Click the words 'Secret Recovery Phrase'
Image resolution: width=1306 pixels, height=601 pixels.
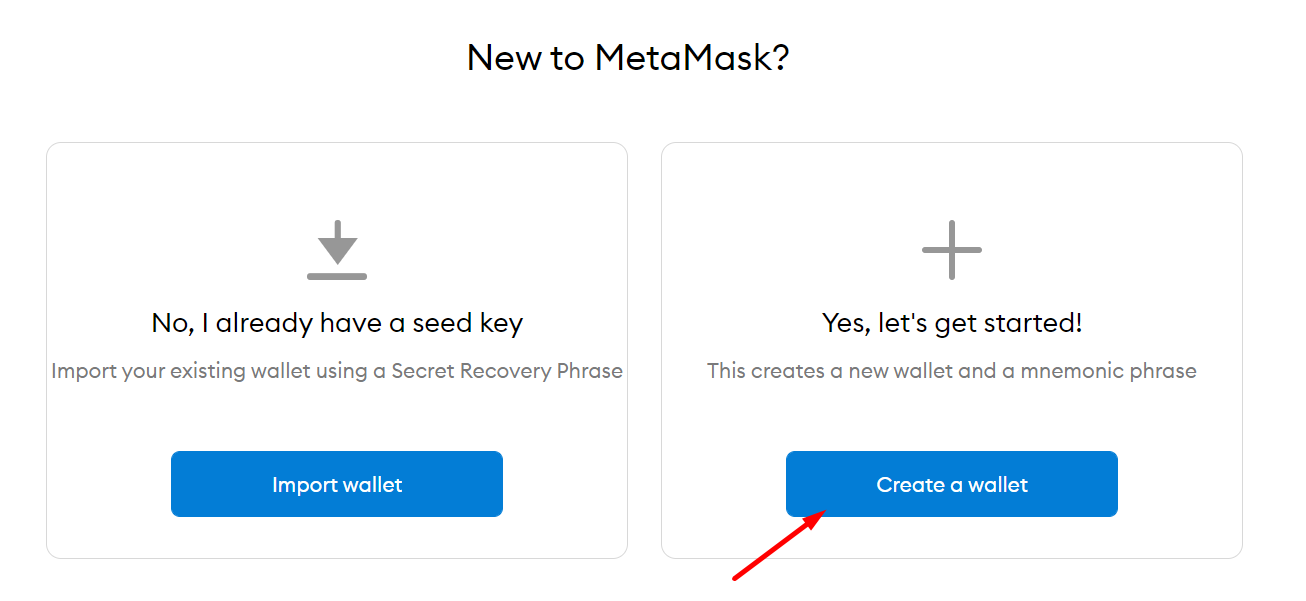pyautogui.click(x=507, y=371)
